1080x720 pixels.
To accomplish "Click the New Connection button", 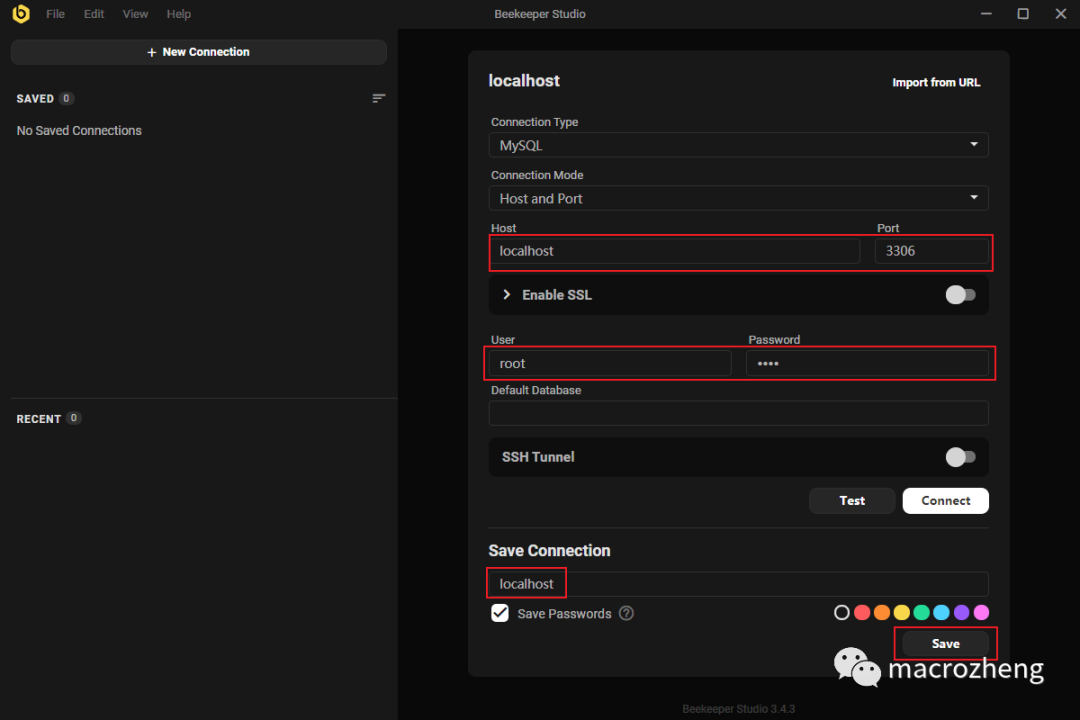I will 198,52.
